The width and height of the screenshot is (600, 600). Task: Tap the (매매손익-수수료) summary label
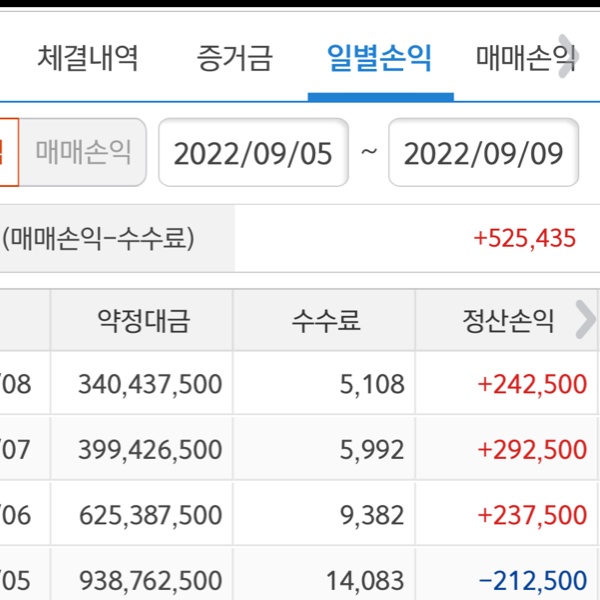coord(98,238)
